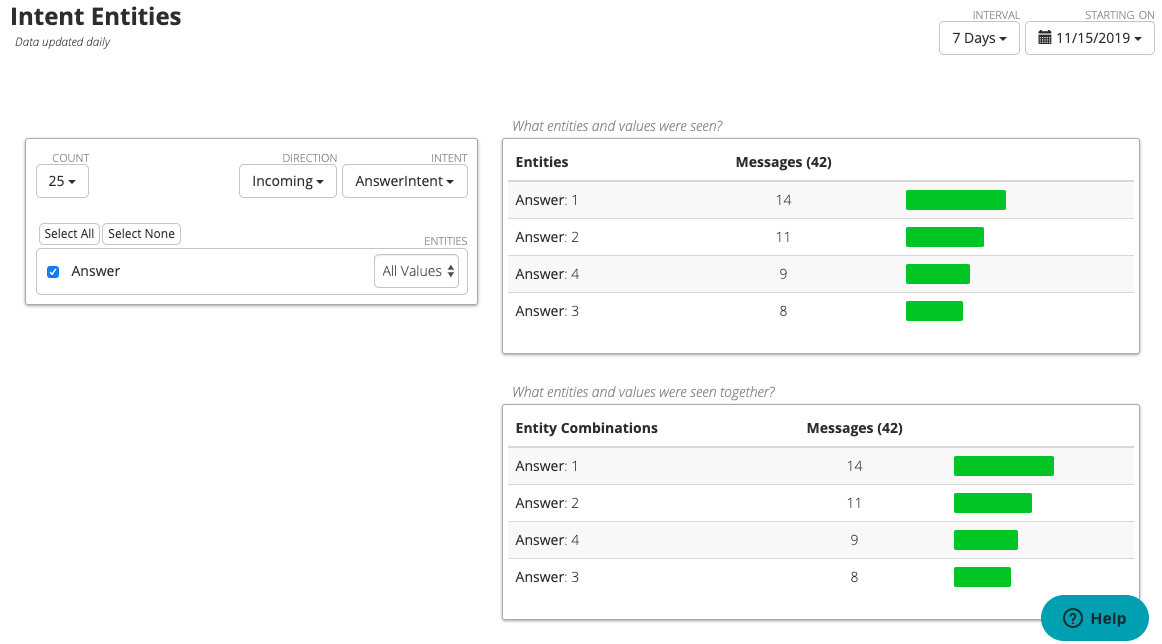Click the Select All button
The height and width of the screenshot is (644, 1162).
[x=69, y=234]
